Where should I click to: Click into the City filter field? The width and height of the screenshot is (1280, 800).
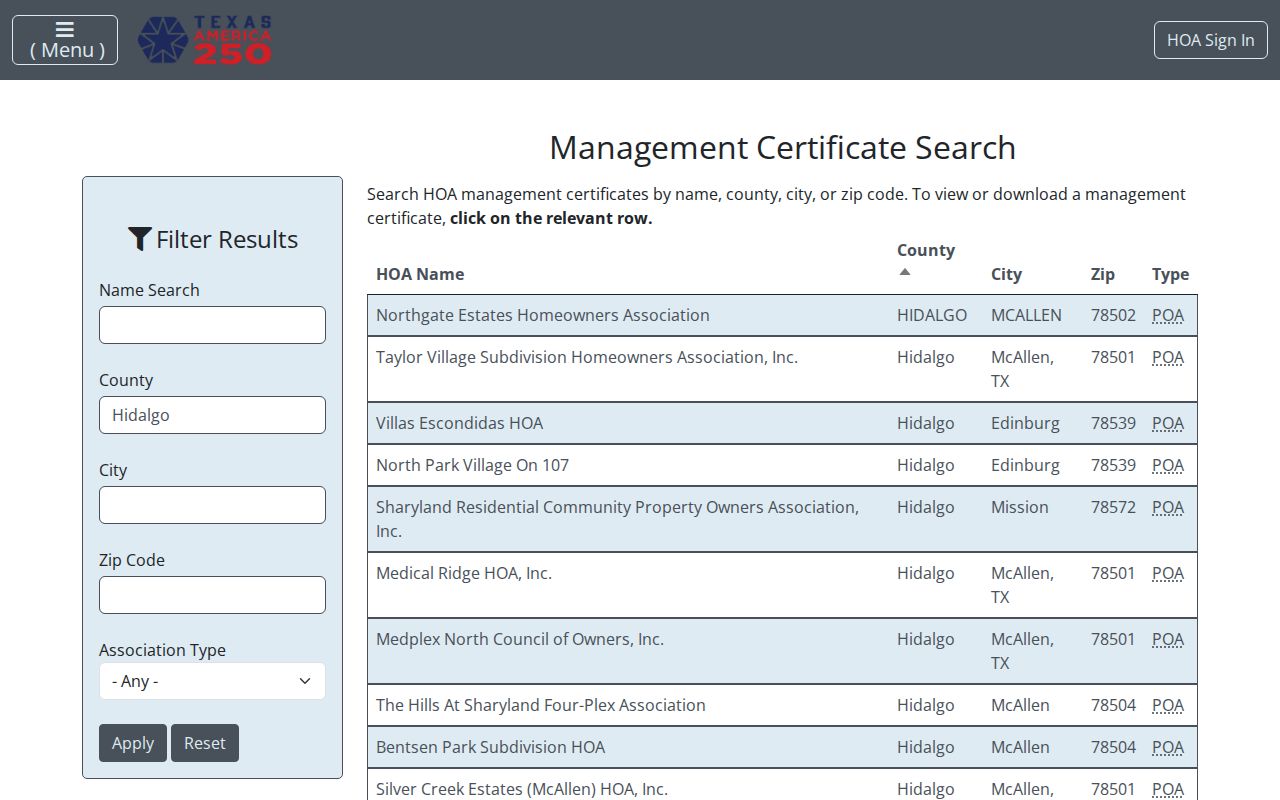[x=212, y=505]
